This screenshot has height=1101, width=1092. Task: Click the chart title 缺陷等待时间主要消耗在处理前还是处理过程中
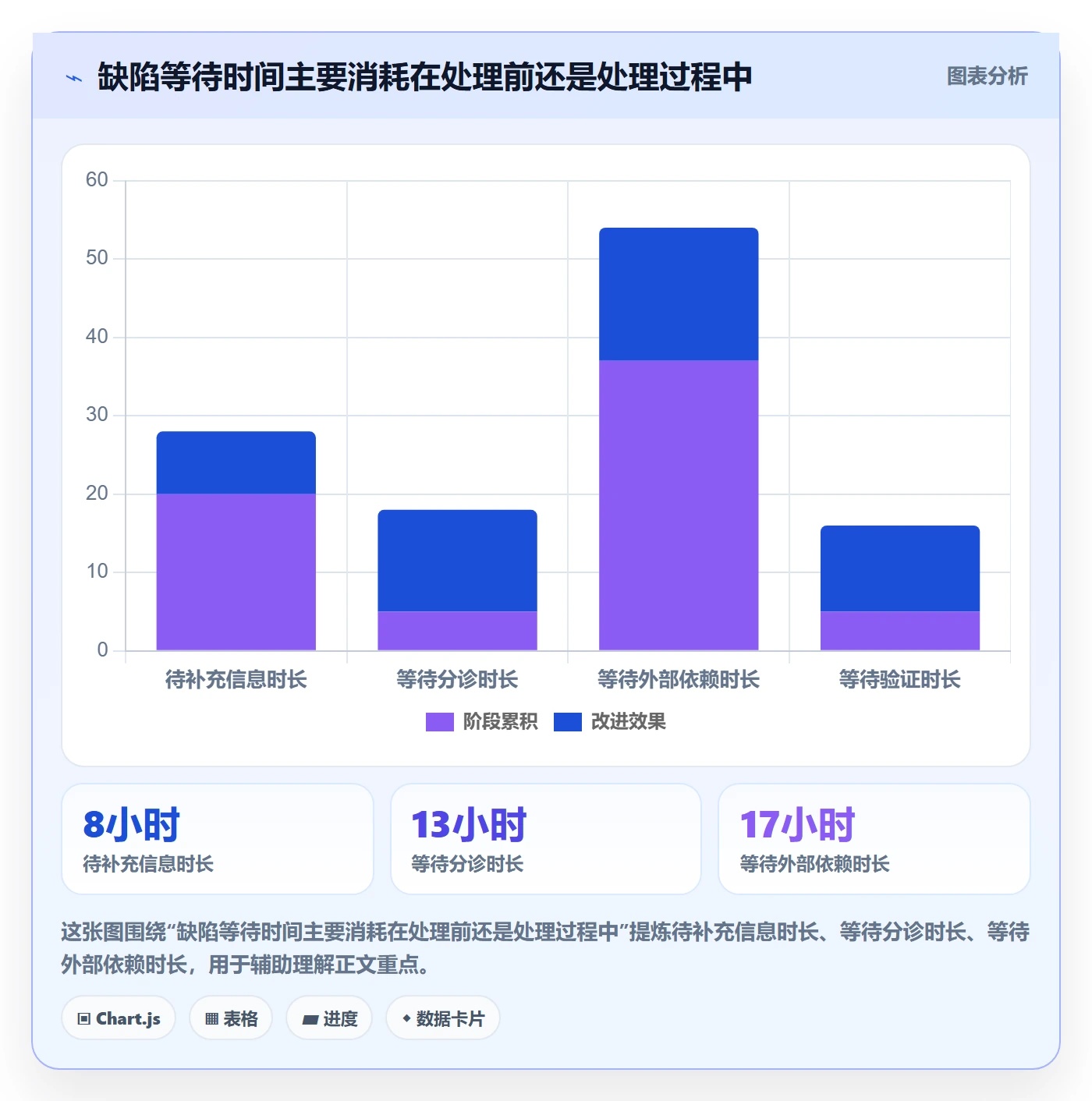click(425, 77)
